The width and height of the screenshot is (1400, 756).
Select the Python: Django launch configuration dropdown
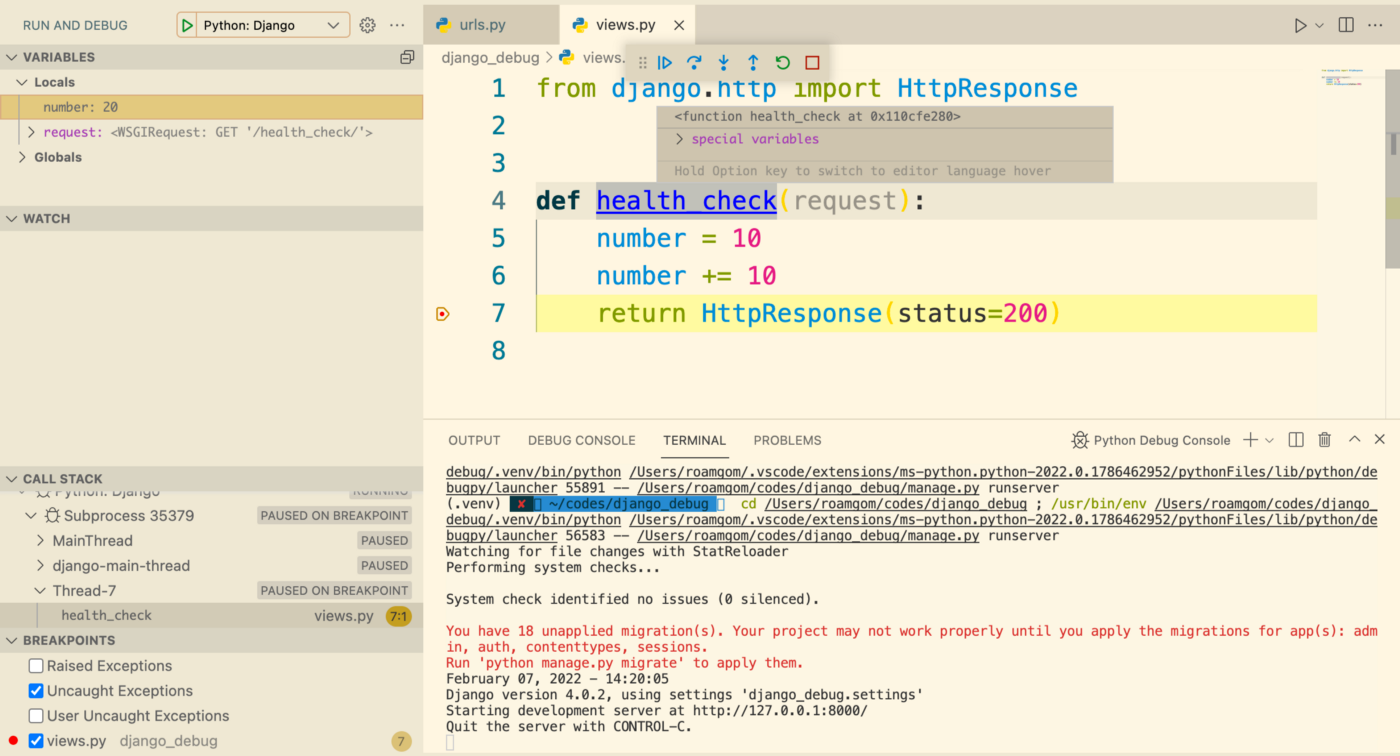[263, 25]
